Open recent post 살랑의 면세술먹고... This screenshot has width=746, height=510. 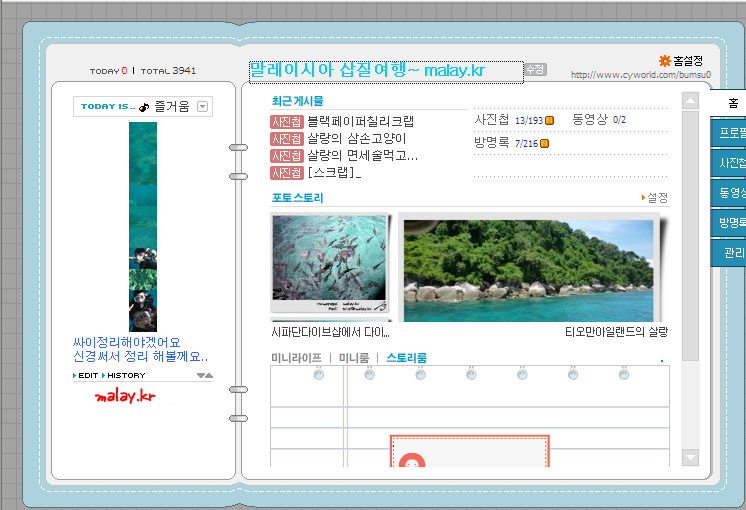pyautogui.click(x=362, y=156)
